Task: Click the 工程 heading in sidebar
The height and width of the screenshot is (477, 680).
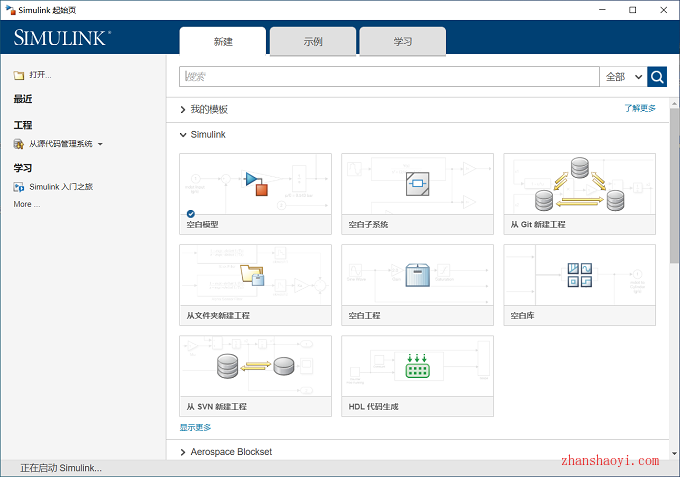Action: [23, 125]
